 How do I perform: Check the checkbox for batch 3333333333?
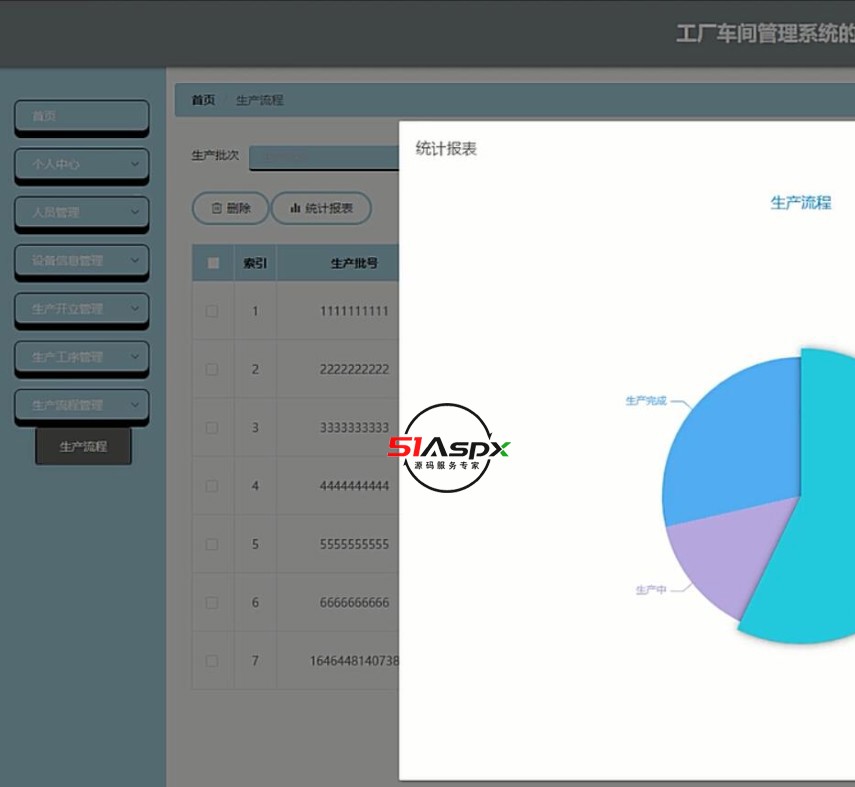click(211, 427)
